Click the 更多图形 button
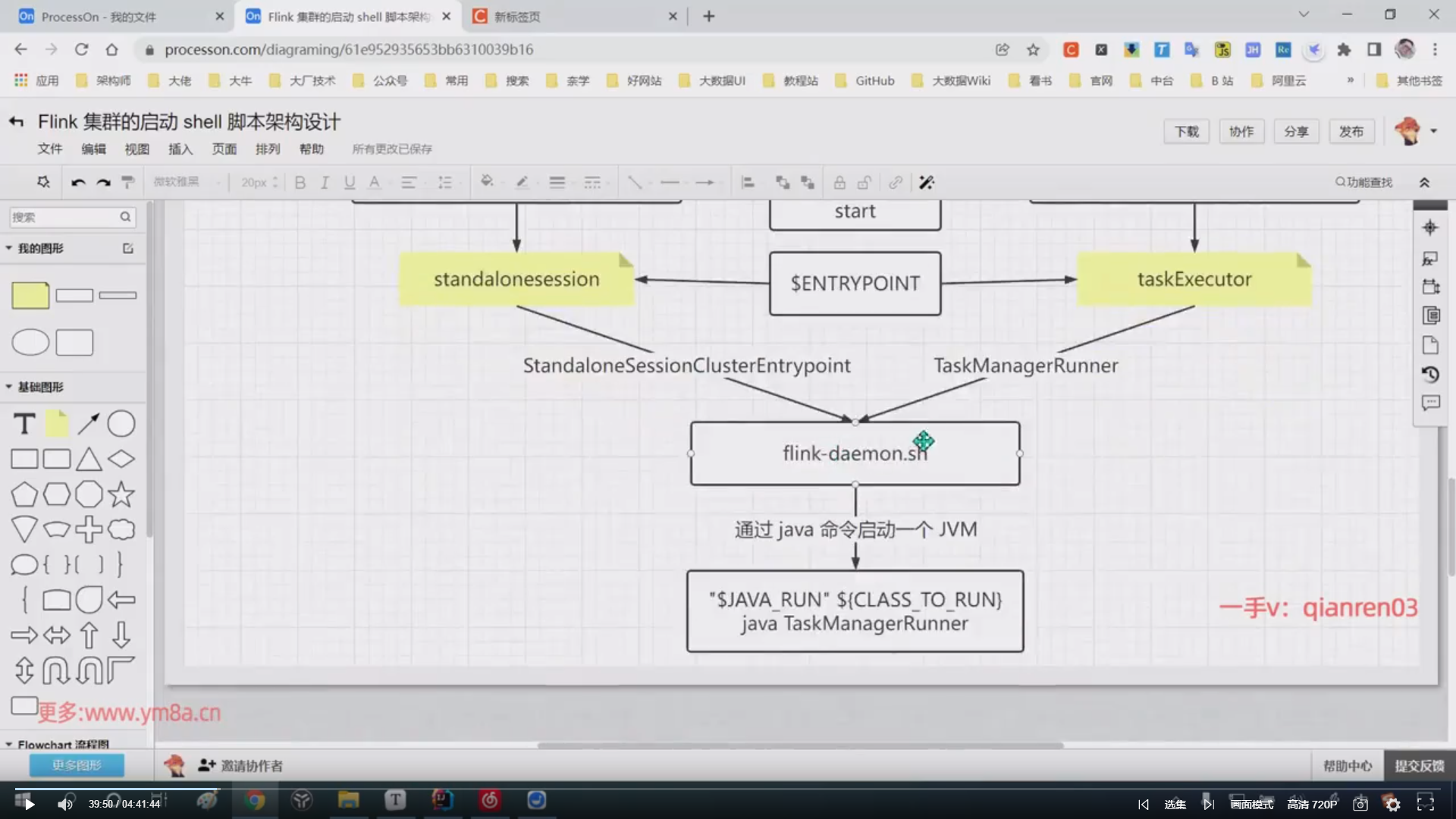Viewport: 1456px width, 819px height. point(77,765)
